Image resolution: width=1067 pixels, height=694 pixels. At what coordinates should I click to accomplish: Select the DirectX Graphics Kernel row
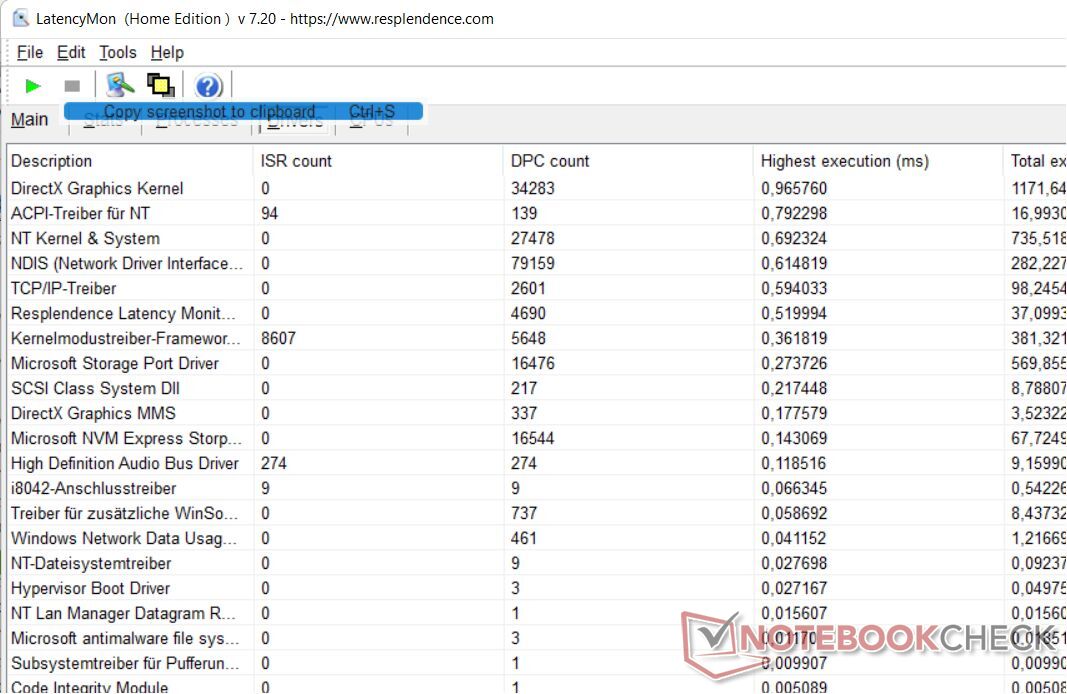536,188
